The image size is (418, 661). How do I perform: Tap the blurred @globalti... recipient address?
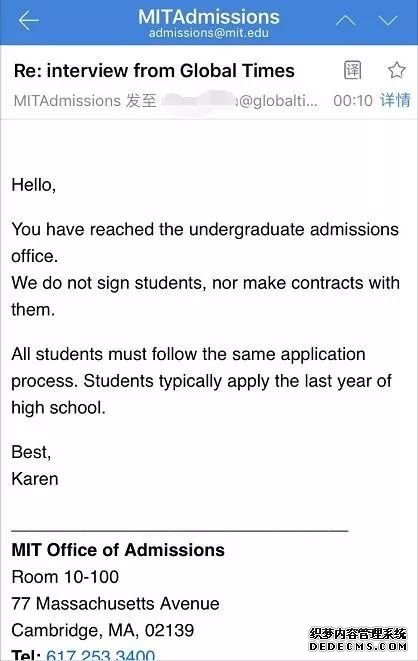[240, 101]
